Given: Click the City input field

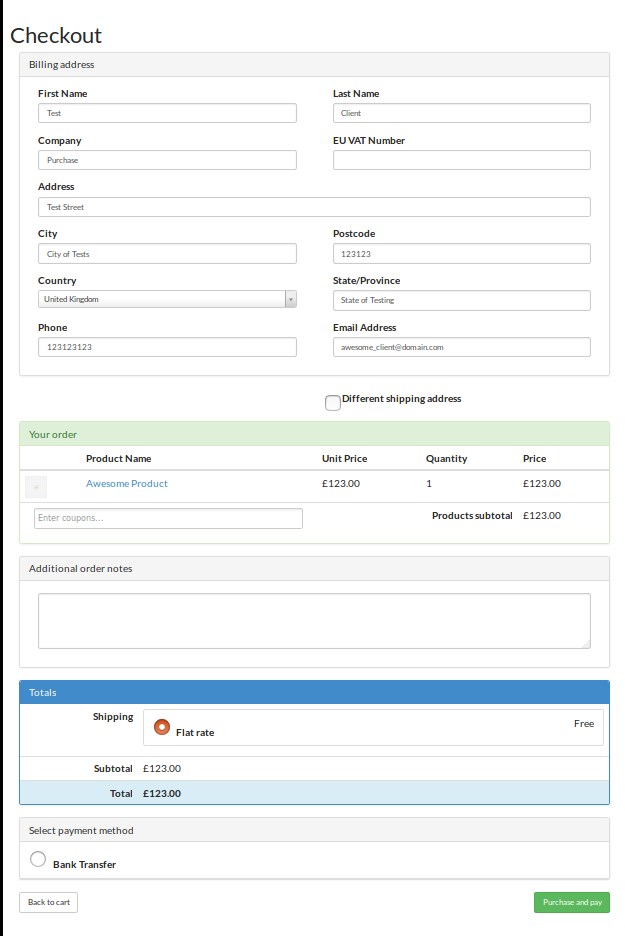Looking at the screenshot, I should [167, 254].
